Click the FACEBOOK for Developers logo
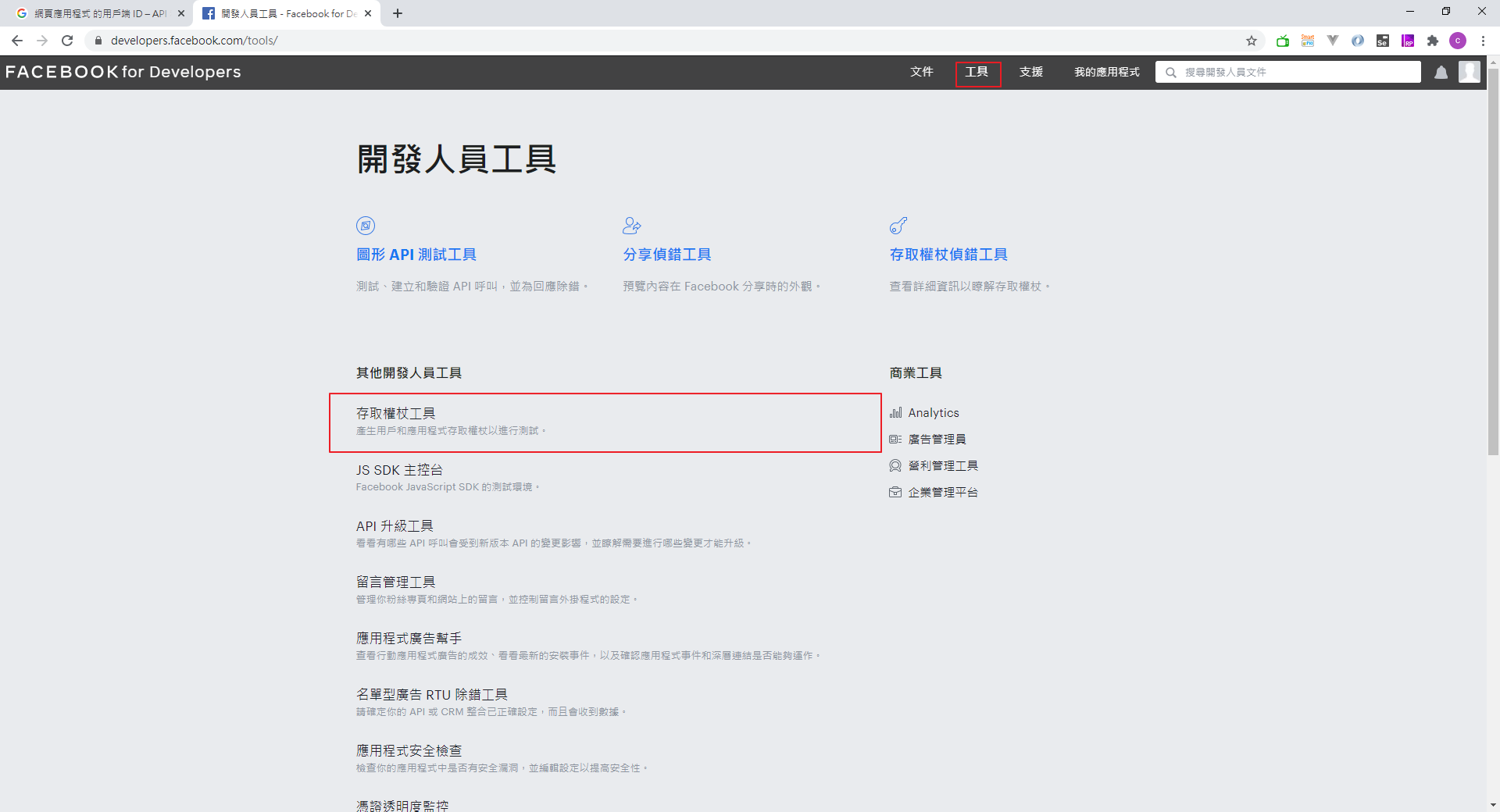This screenshot has width=1500, height=812. 123,72
